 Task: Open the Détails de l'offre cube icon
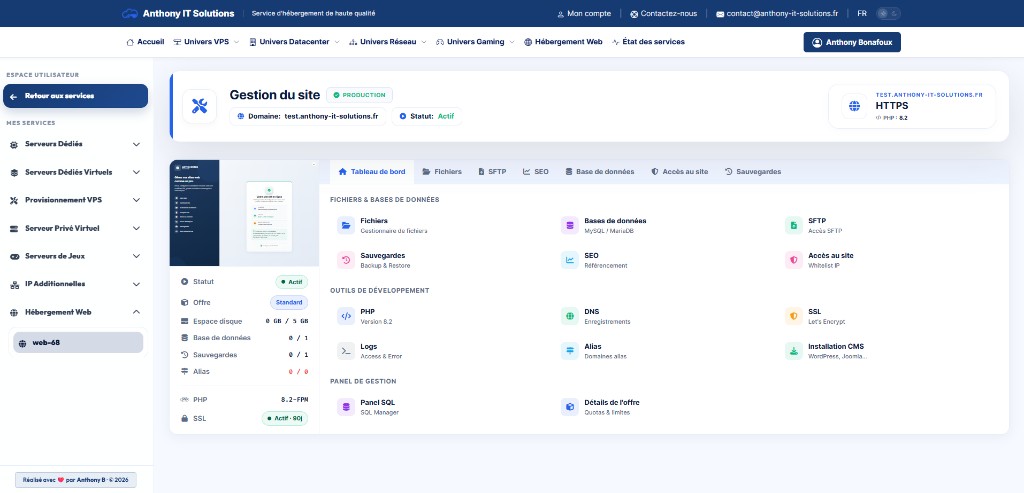(x=569, y=407)
